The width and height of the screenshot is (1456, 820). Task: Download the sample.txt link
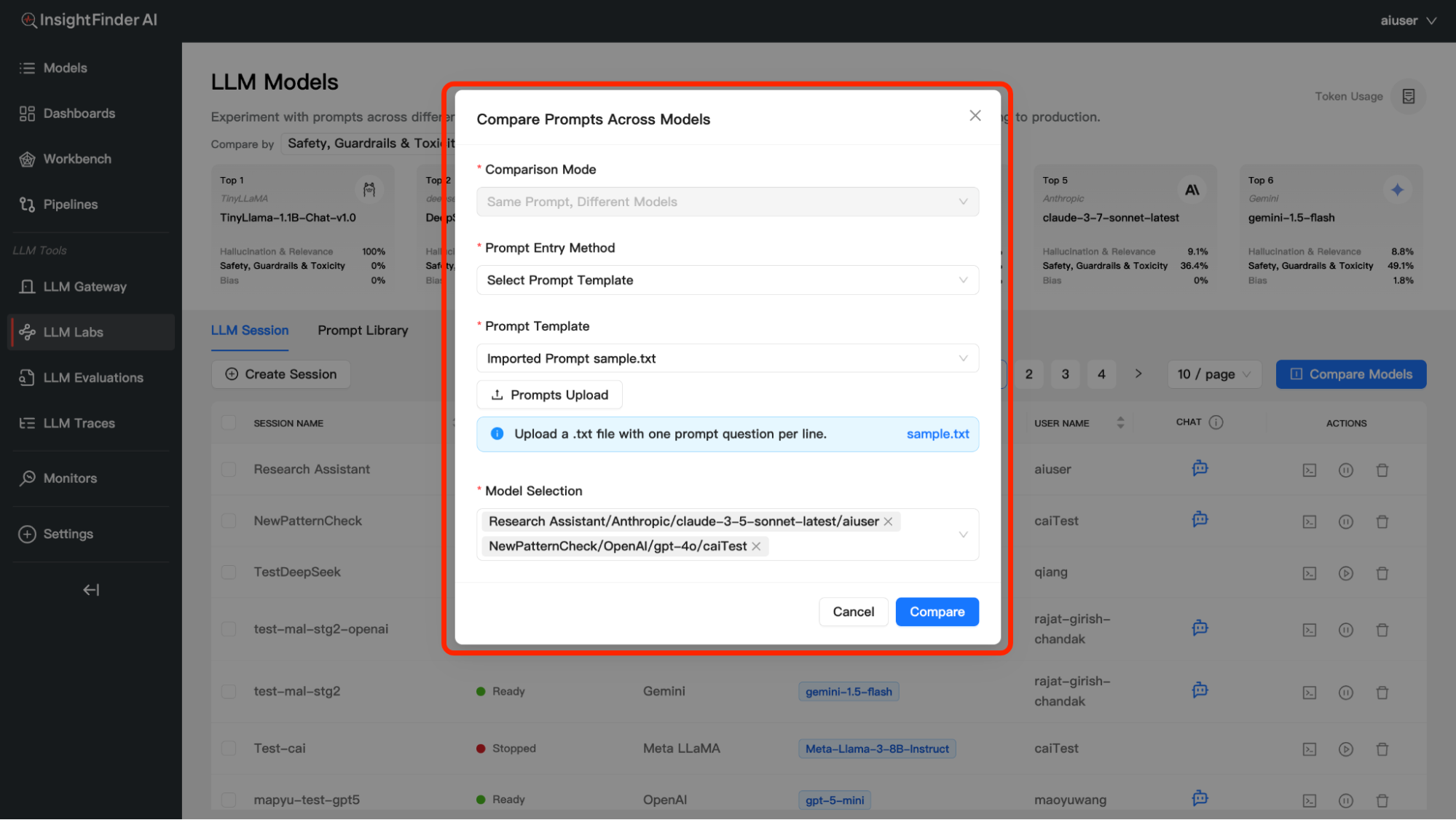937,434
